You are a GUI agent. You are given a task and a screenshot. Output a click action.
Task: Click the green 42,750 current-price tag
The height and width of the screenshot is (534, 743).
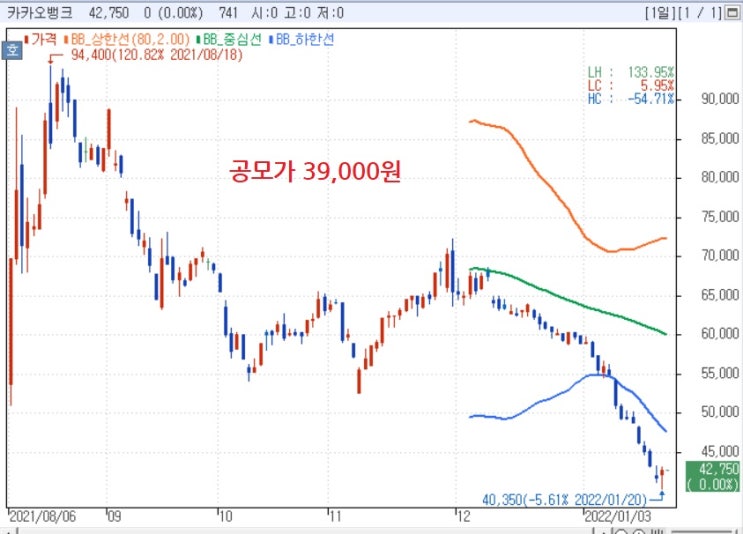pos(713,476)
